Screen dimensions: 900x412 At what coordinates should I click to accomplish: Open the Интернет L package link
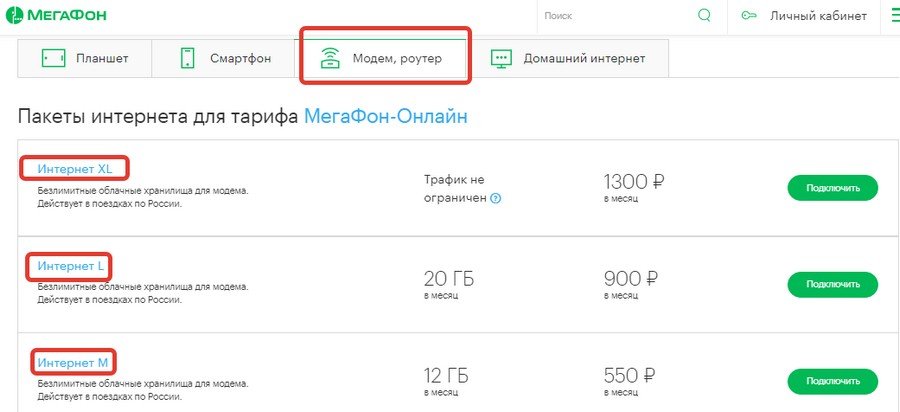[70, 266]
